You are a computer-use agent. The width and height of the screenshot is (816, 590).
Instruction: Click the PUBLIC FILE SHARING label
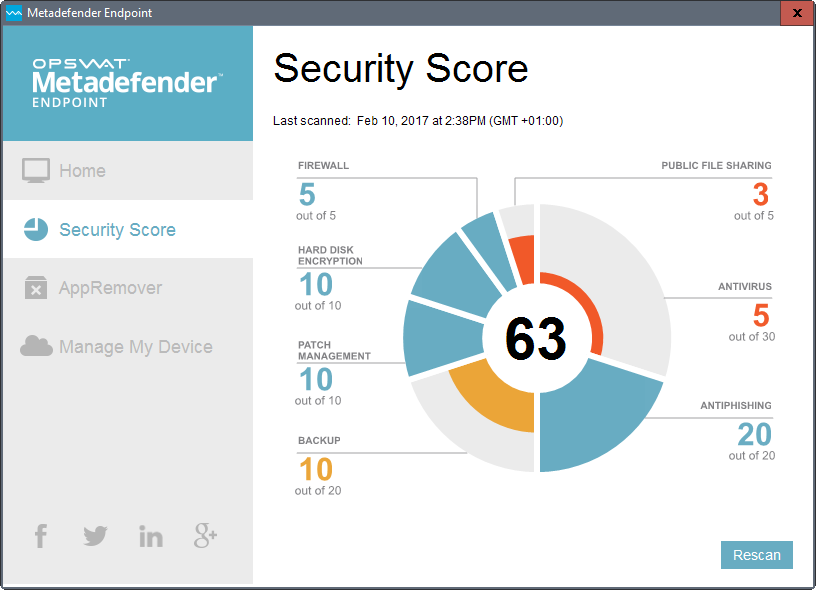(x=716, y=165)
